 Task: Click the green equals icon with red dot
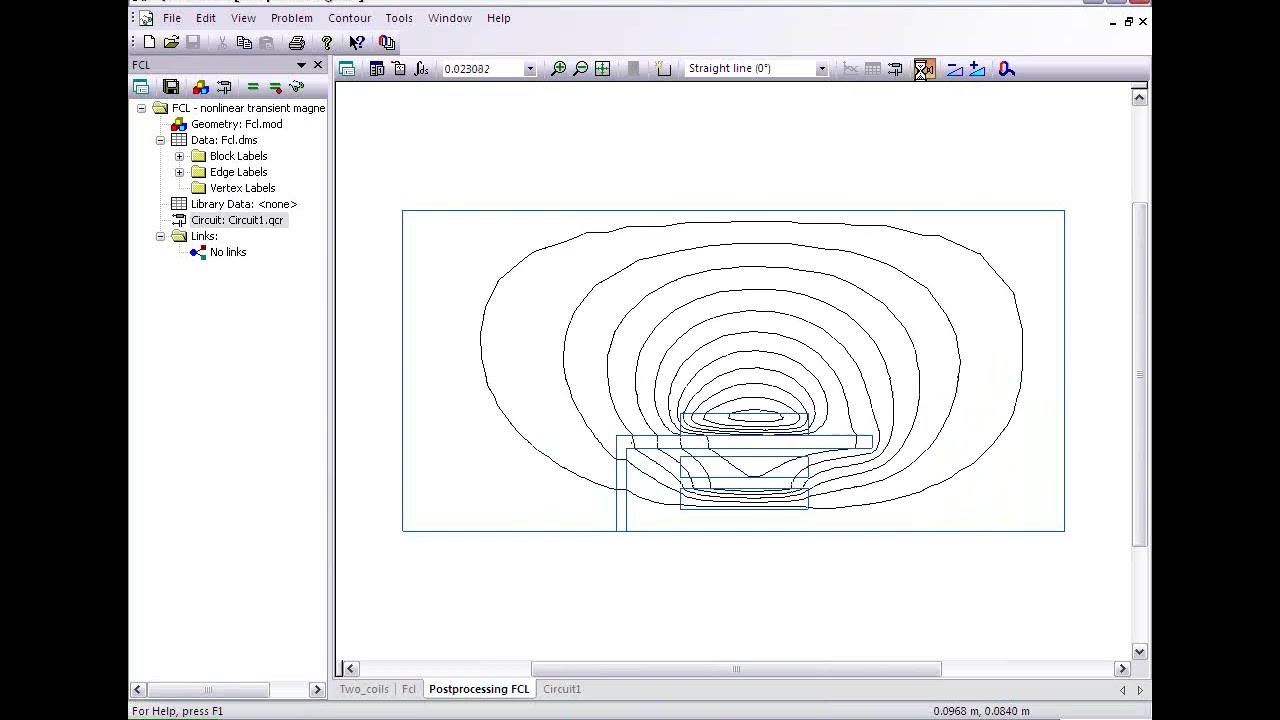[x=275, y=87]
